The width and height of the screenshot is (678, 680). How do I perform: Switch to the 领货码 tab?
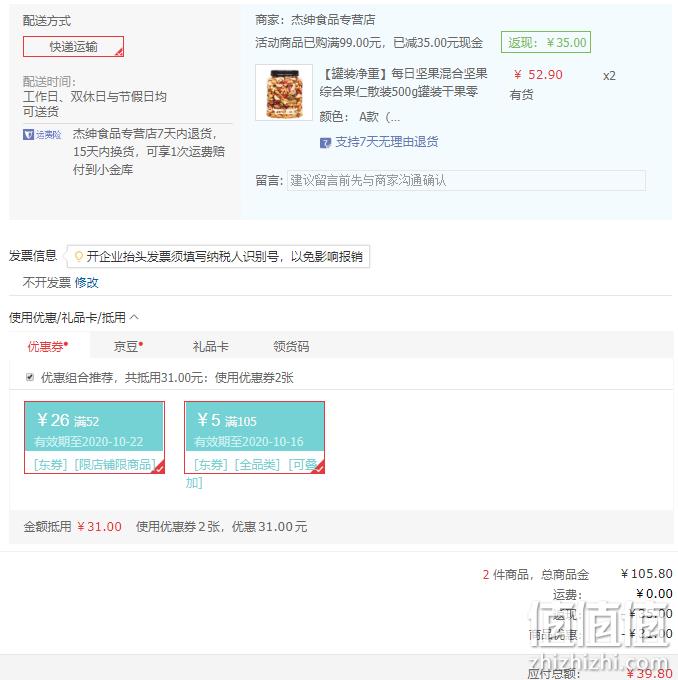[291, 346]
